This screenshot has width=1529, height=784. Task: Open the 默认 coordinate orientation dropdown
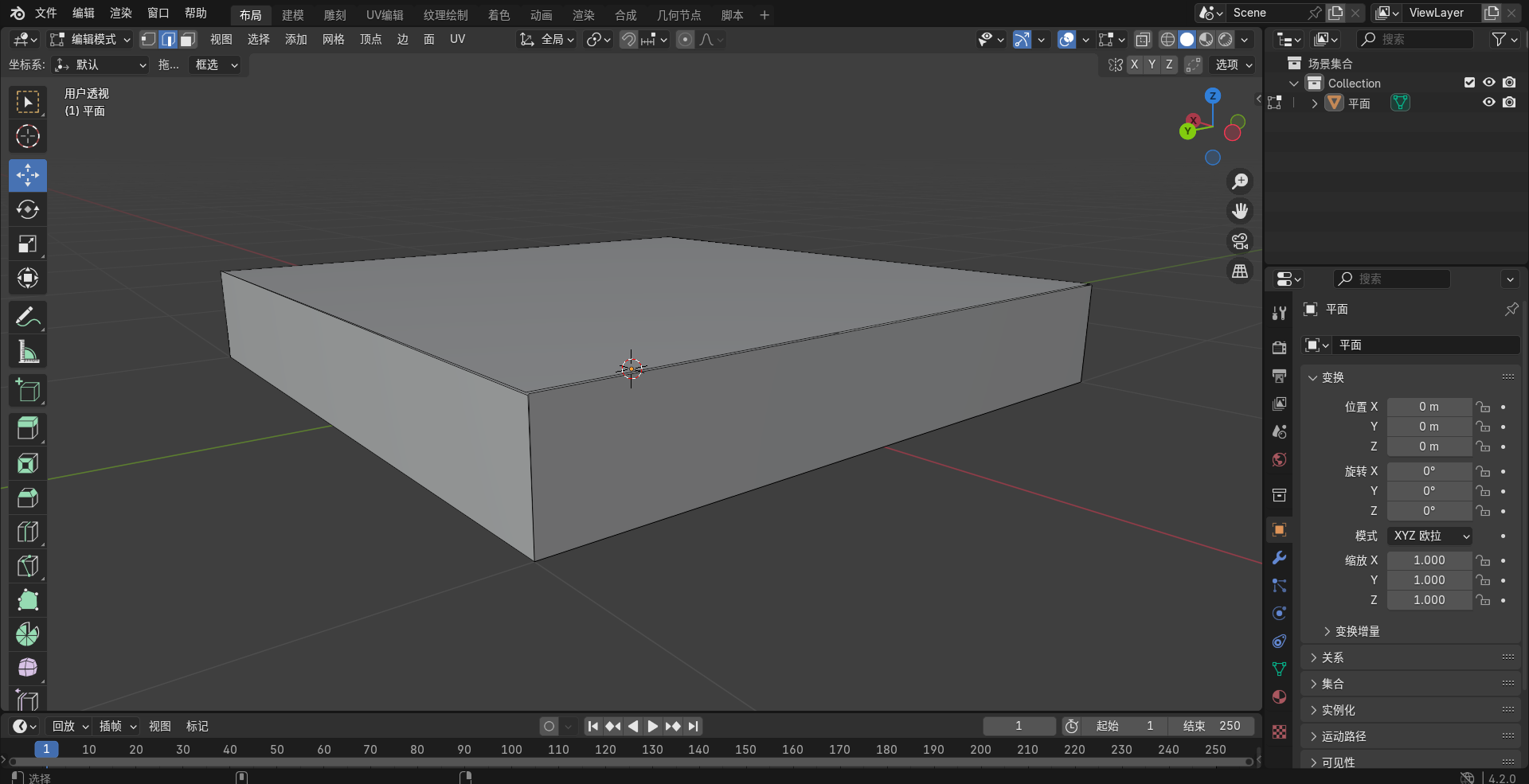100,64
